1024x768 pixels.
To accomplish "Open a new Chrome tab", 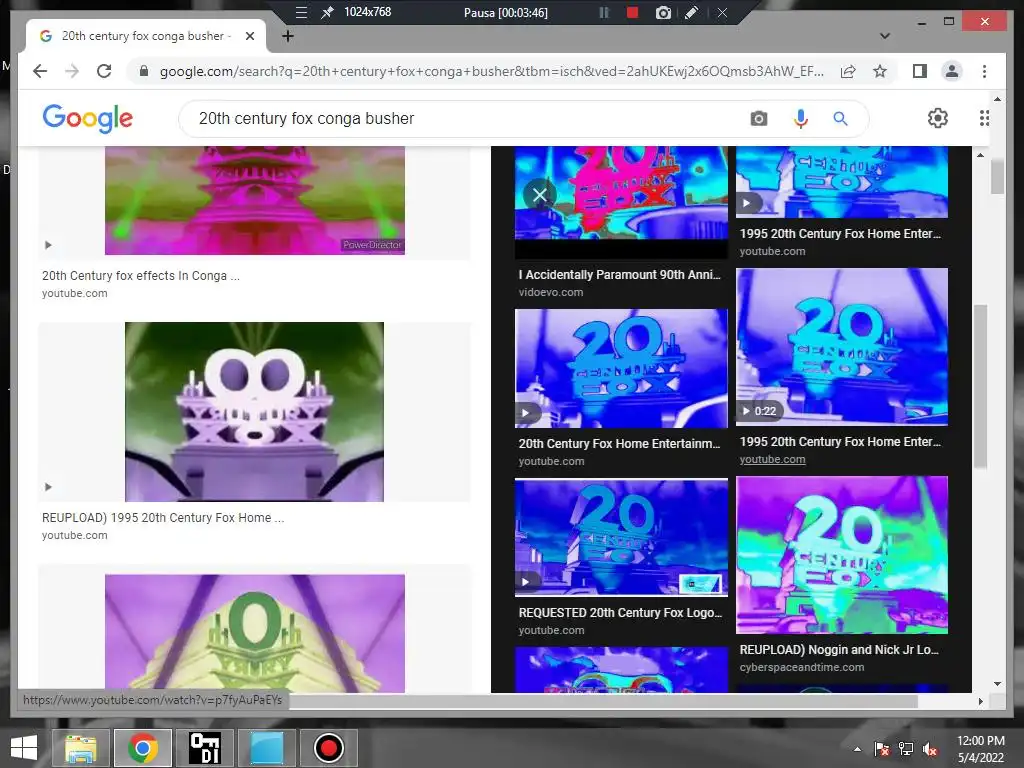I will click(x=287, y=36).
